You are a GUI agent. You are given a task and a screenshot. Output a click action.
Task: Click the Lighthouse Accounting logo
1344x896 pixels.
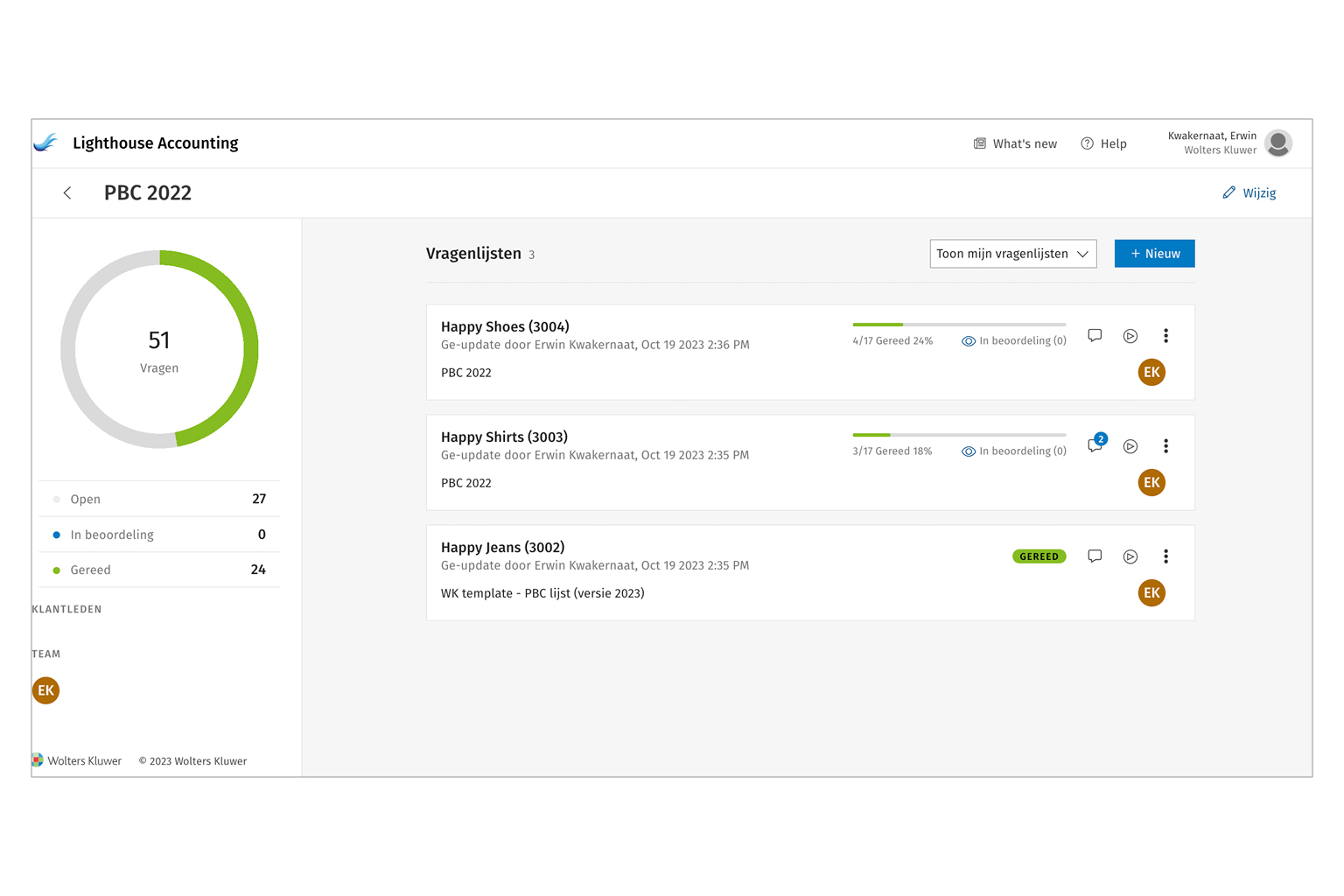[46, 143]
